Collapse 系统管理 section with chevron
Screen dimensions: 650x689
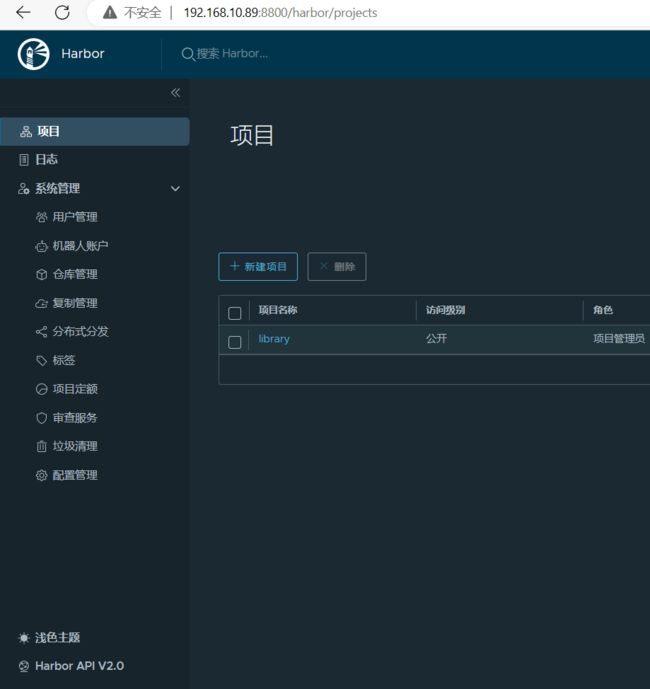tap(175, 189)
